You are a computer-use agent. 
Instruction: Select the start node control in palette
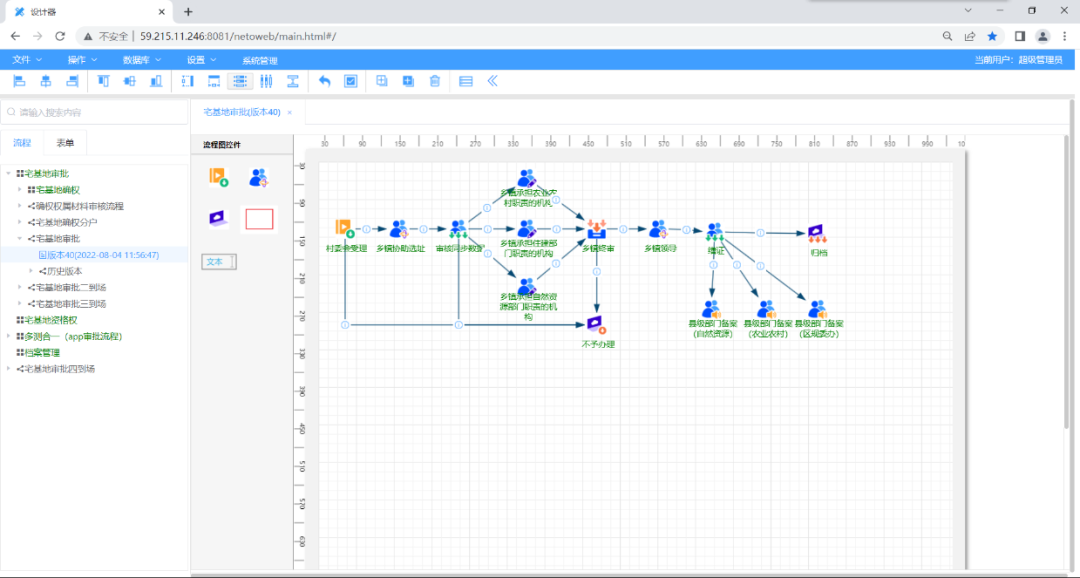coord(218,177)
